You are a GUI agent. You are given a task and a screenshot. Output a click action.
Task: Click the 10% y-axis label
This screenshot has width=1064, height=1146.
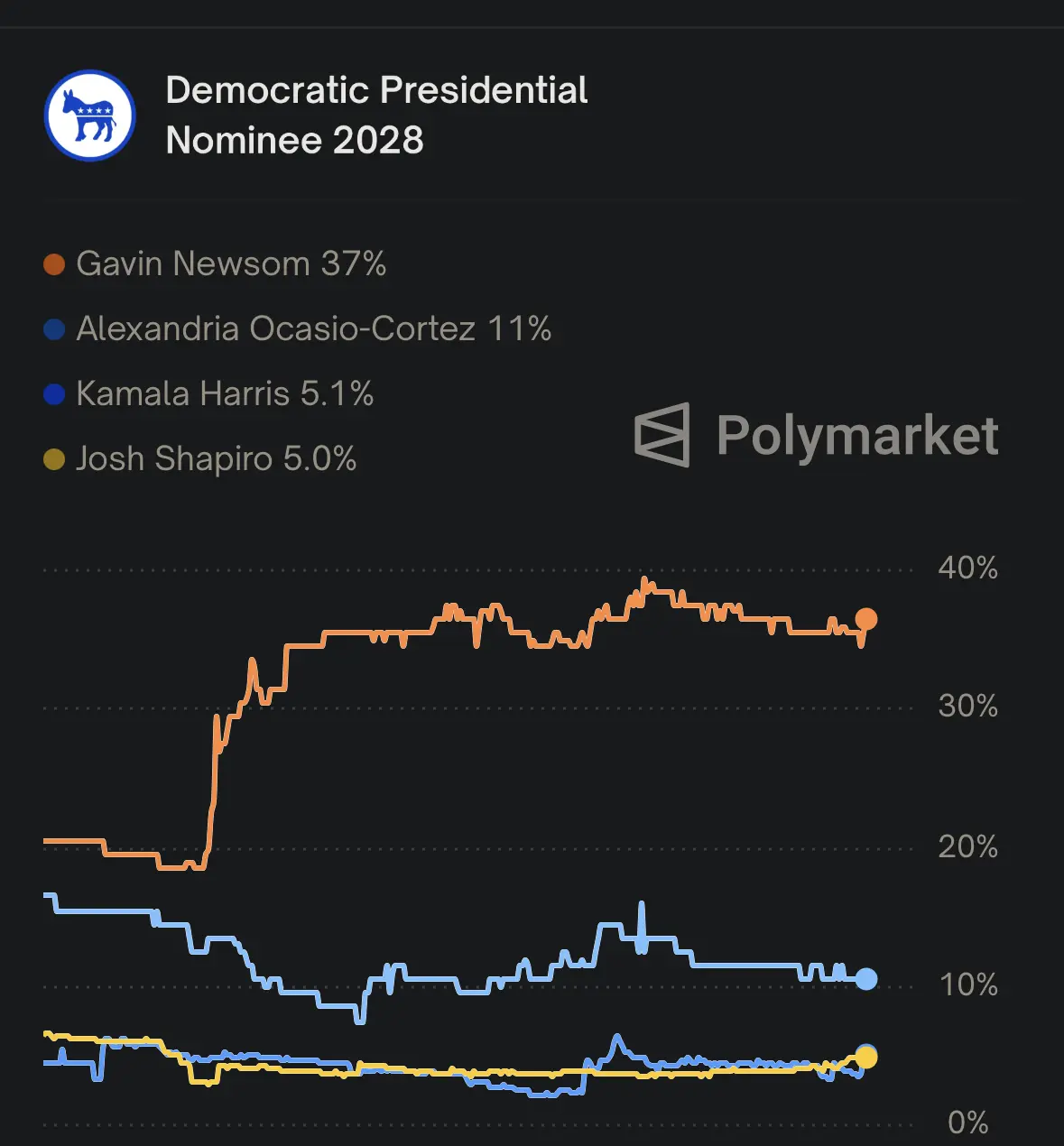(968, 984)
